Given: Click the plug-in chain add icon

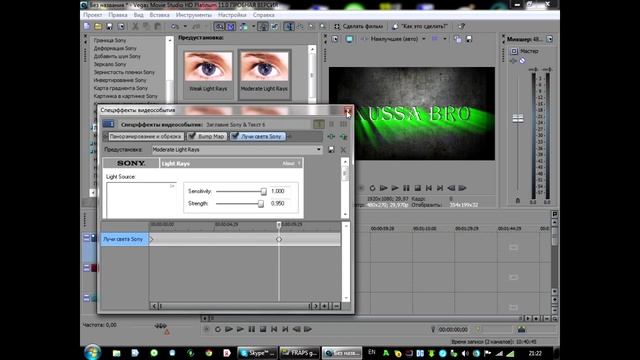Looking at the screenshot, I should click(331, 136).
